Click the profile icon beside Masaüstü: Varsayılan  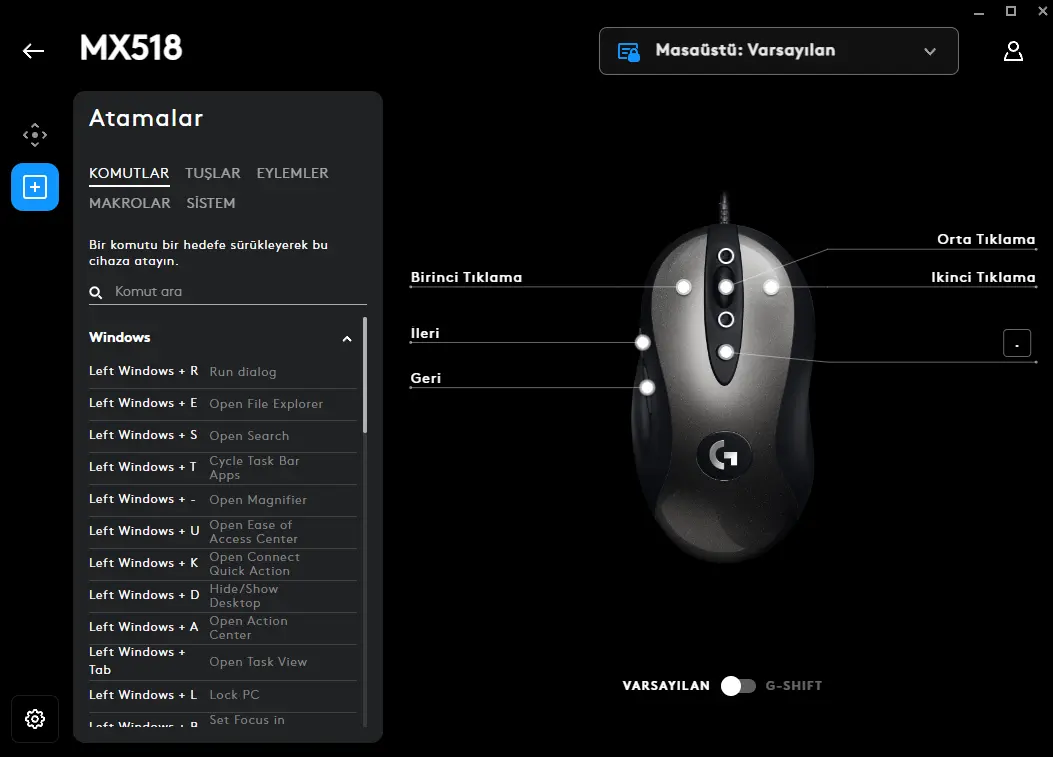[x=629, y=52]
